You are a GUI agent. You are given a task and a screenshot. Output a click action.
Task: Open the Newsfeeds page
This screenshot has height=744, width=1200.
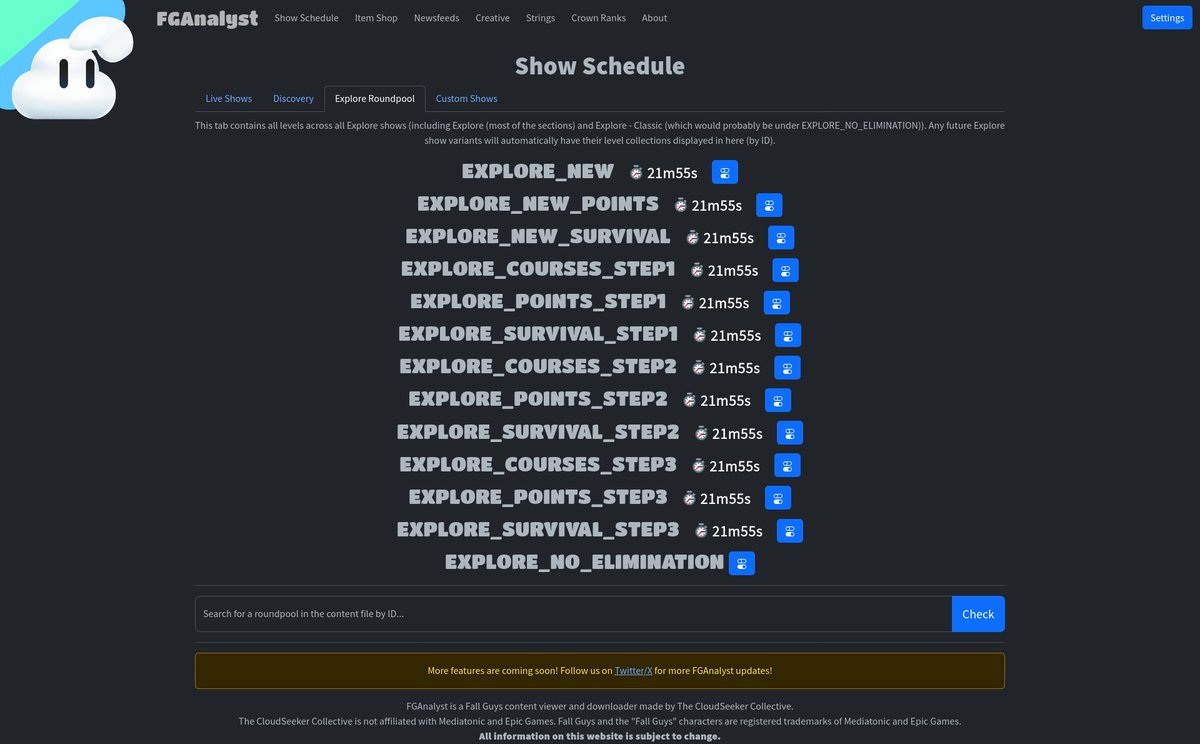pos(437,18)
